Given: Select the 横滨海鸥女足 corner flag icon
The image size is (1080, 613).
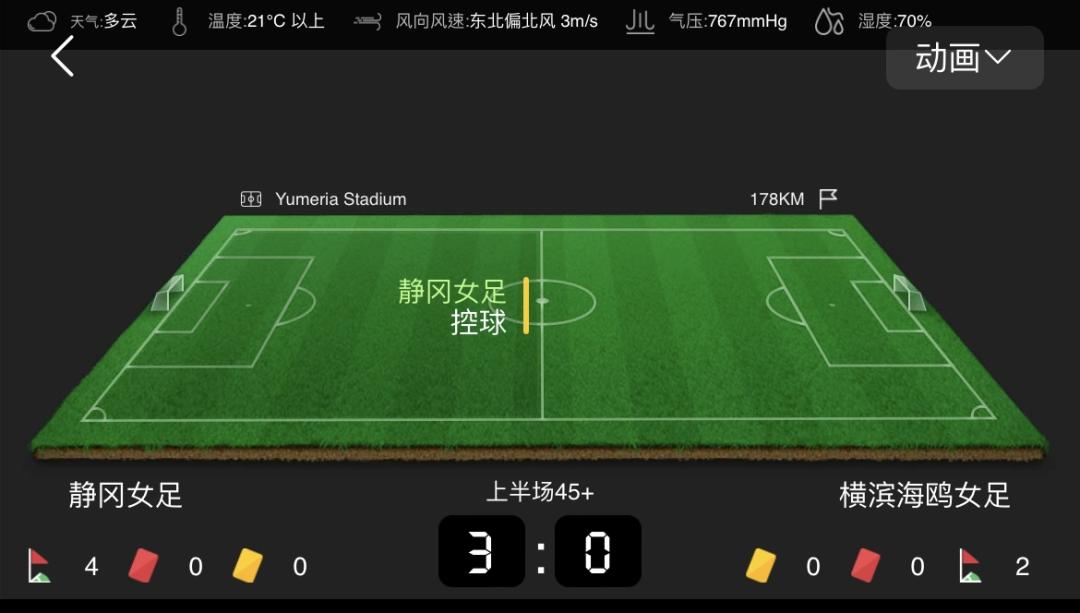Looking at the screenshot, I should pyautogui.click(x=970, y=565).
